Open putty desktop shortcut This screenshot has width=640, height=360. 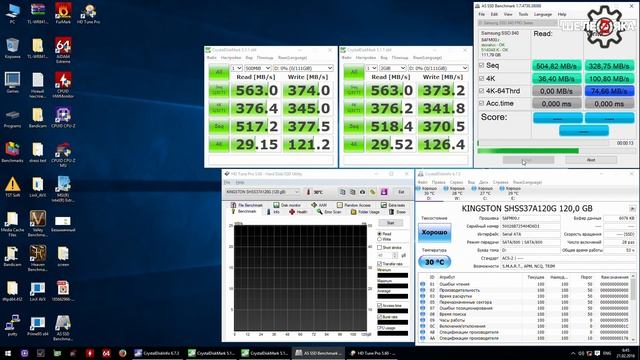tap(12, 325)
